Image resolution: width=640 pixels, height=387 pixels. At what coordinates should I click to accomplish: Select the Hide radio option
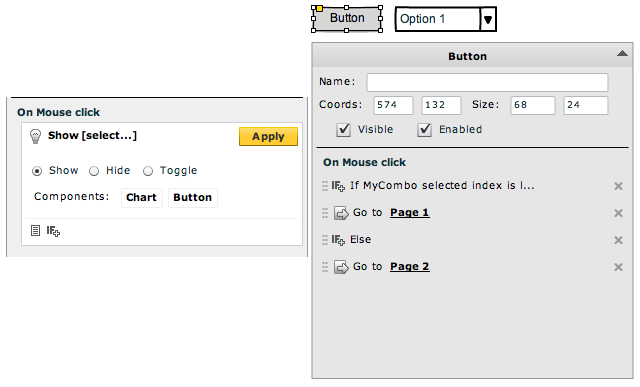tap(94, 171)
